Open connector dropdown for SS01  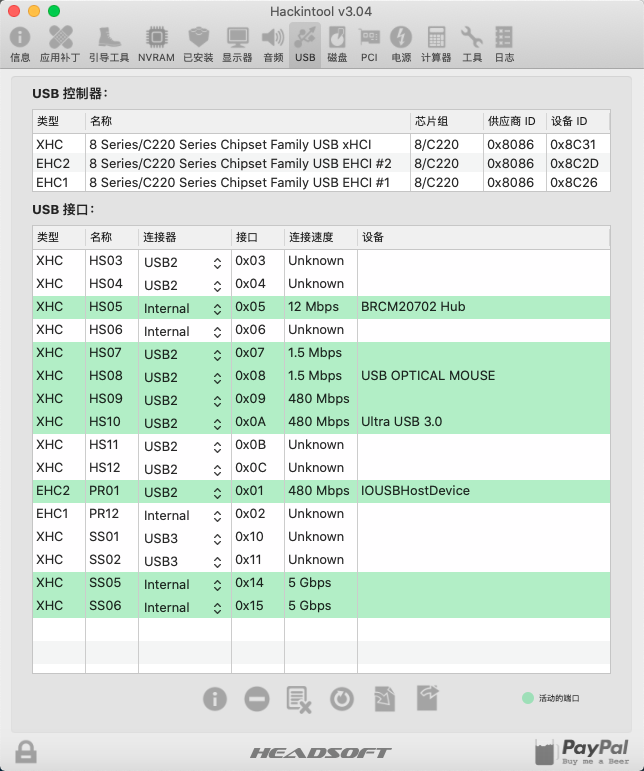coord(184,538)
